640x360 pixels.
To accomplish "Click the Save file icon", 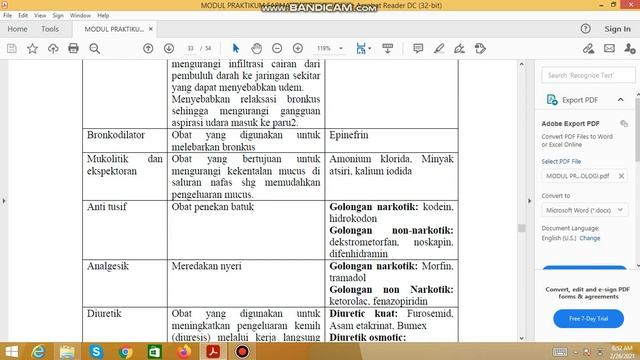I will [12, 49].
